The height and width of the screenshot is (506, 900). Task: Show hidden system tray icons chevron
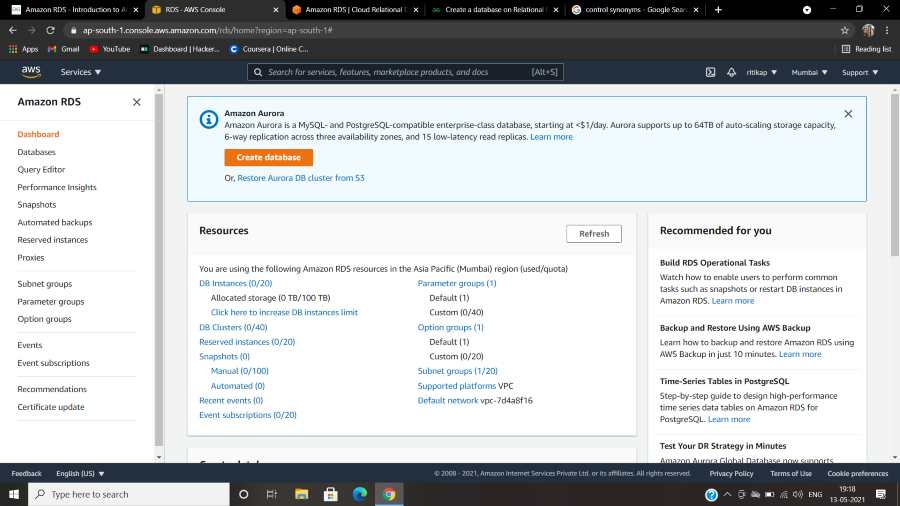point(727,495)
